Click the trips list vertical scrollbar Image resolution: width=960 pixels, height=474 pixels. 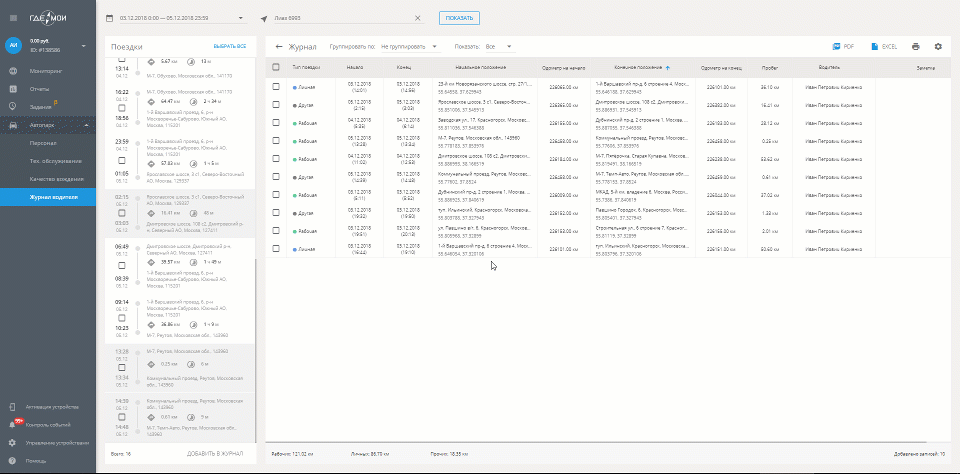tap(256, 349)
